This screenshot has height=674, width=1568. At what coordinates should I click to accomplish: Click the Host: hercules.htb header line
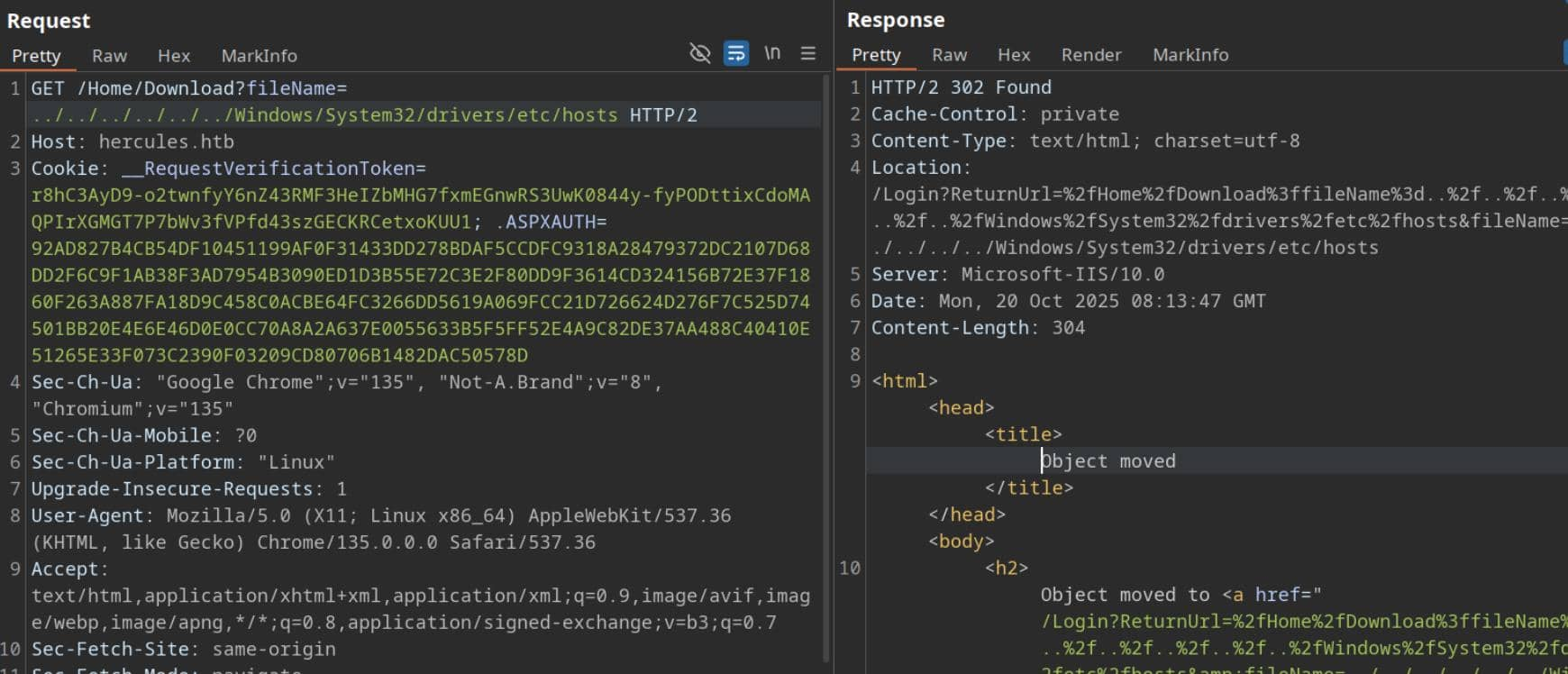point(132,141)
